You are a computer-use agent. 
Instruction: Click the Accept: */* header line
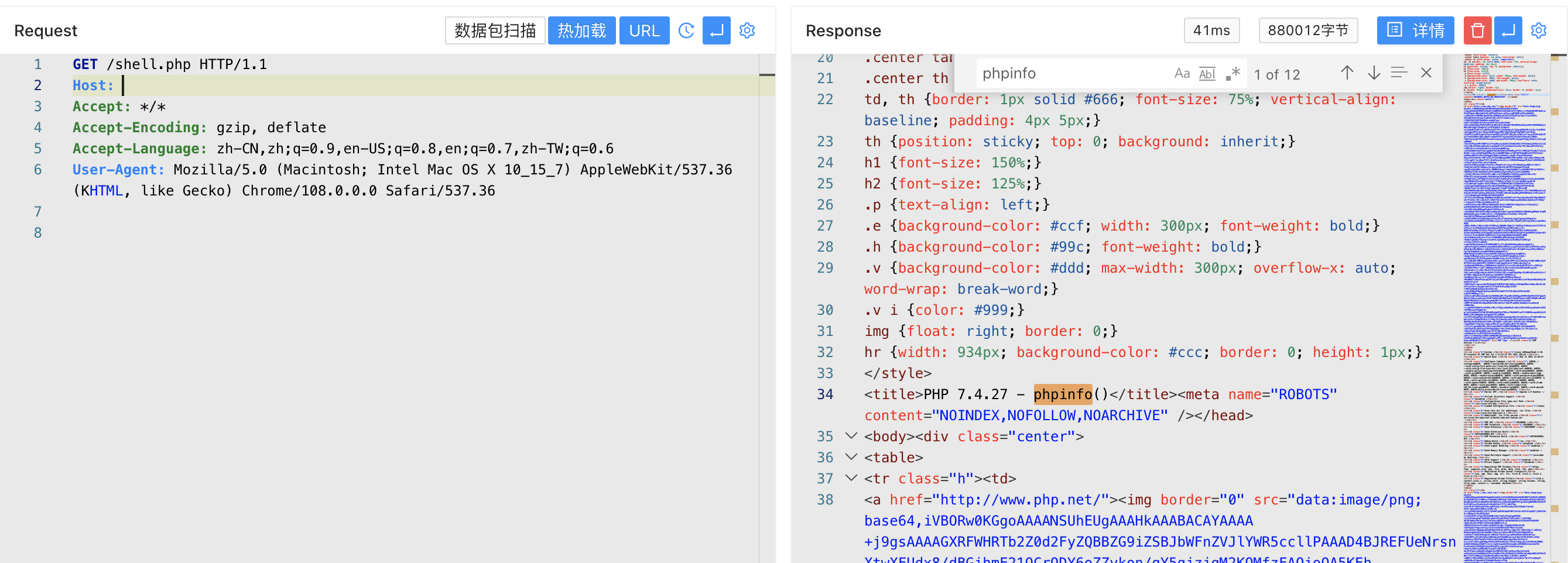coord(119,107)
